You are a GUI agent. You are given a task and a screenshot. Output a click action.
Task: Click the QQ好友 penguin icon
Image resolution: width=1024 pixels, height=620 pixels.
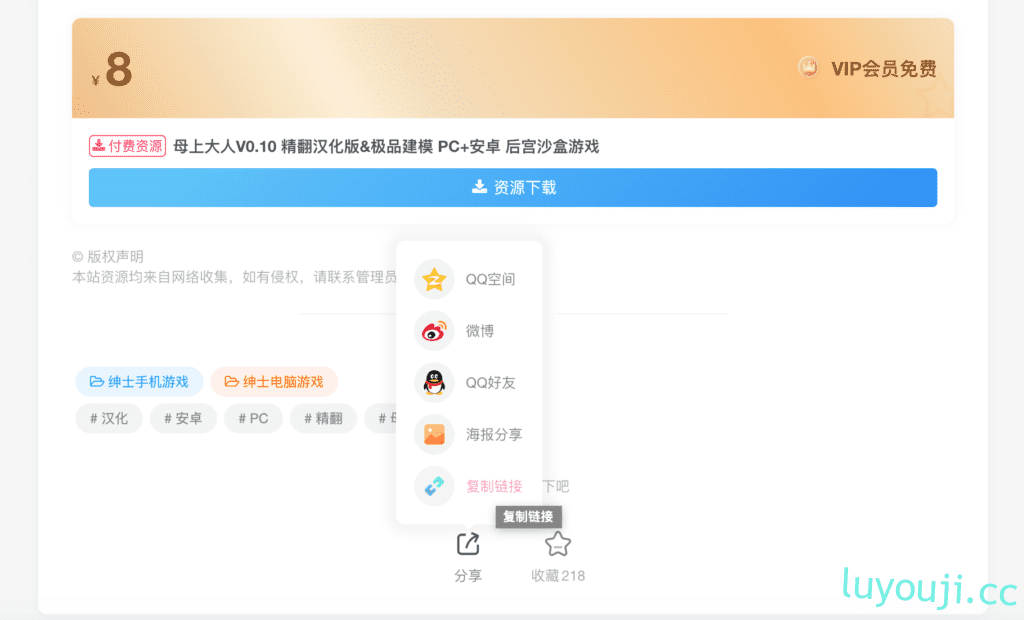(x=433, y=383)
